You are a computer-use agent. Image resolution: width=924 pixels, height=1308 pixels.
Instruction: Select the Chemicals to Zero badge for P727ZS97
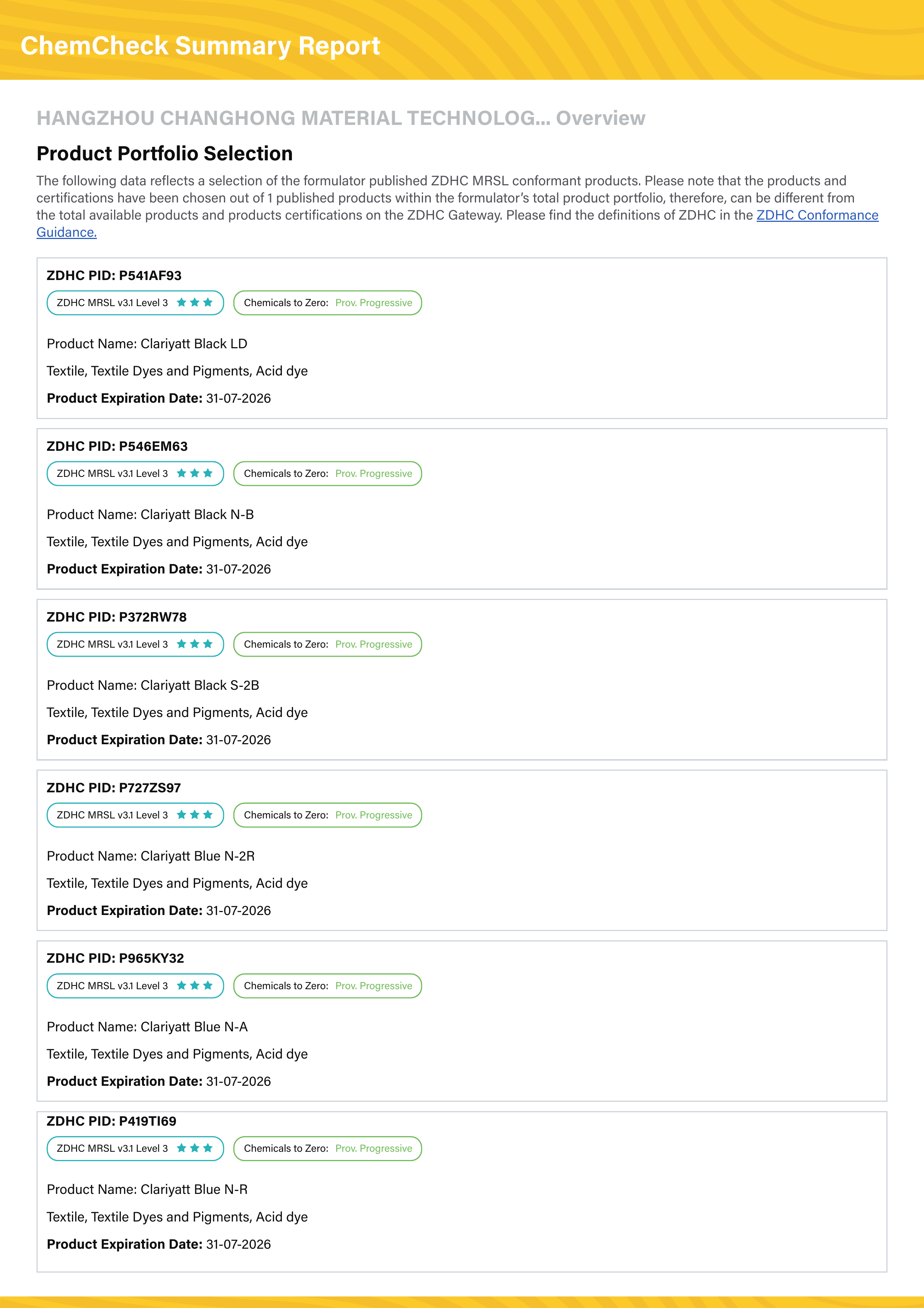click(327, 815)
